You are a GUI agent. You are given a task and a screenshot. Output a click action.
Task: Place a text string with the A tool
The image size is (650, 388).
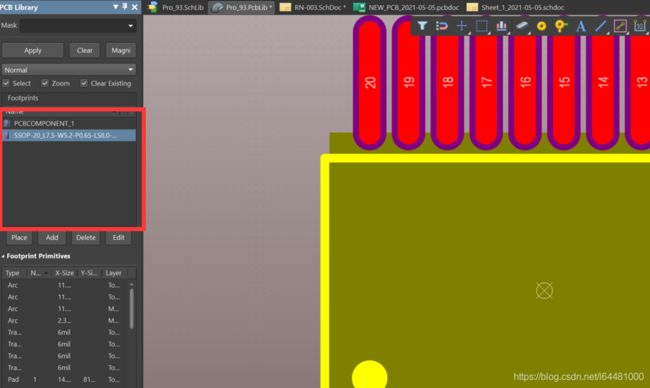pos(581,26)
